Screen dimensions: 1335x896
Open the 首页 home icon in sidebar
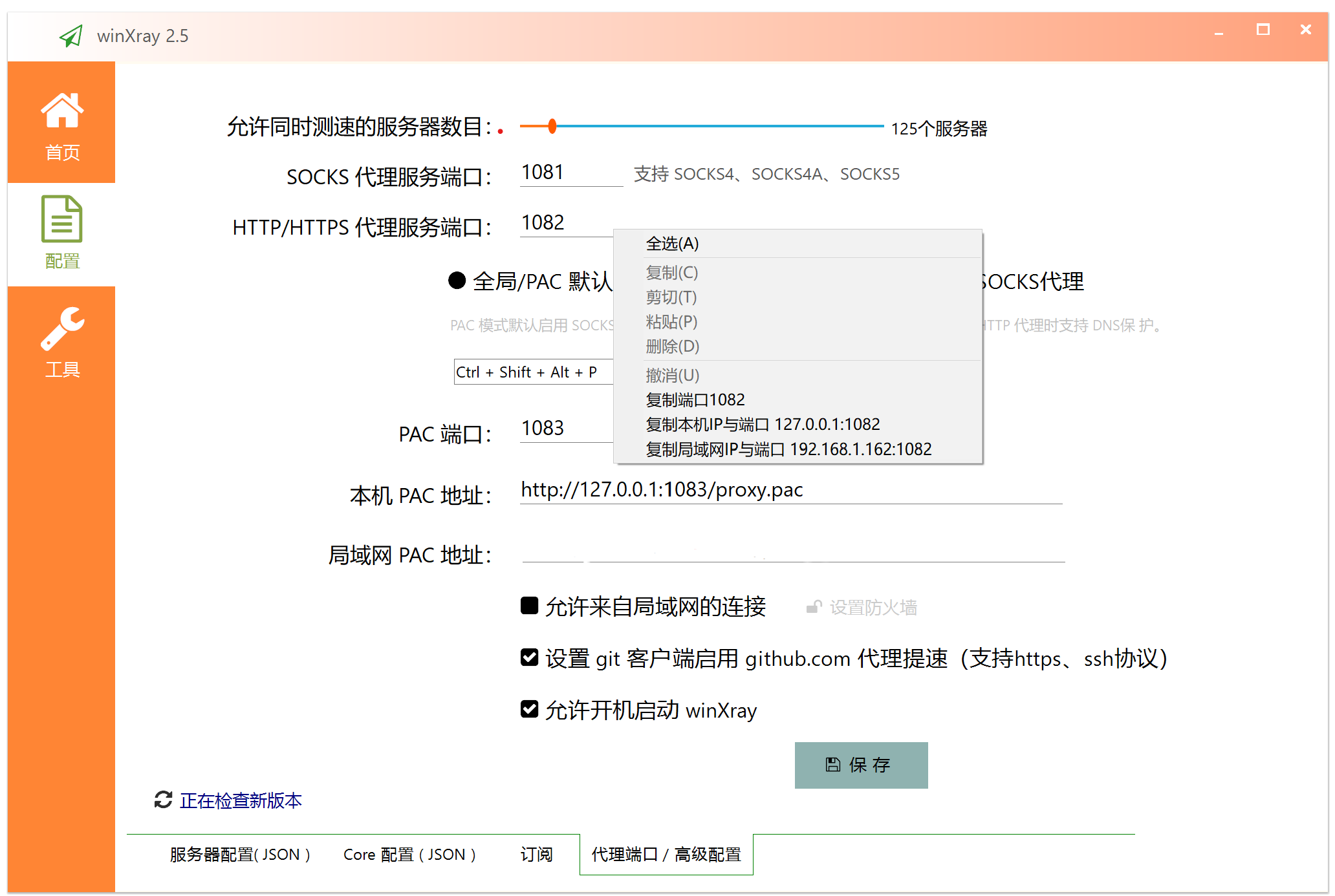(x=62, y=111)
